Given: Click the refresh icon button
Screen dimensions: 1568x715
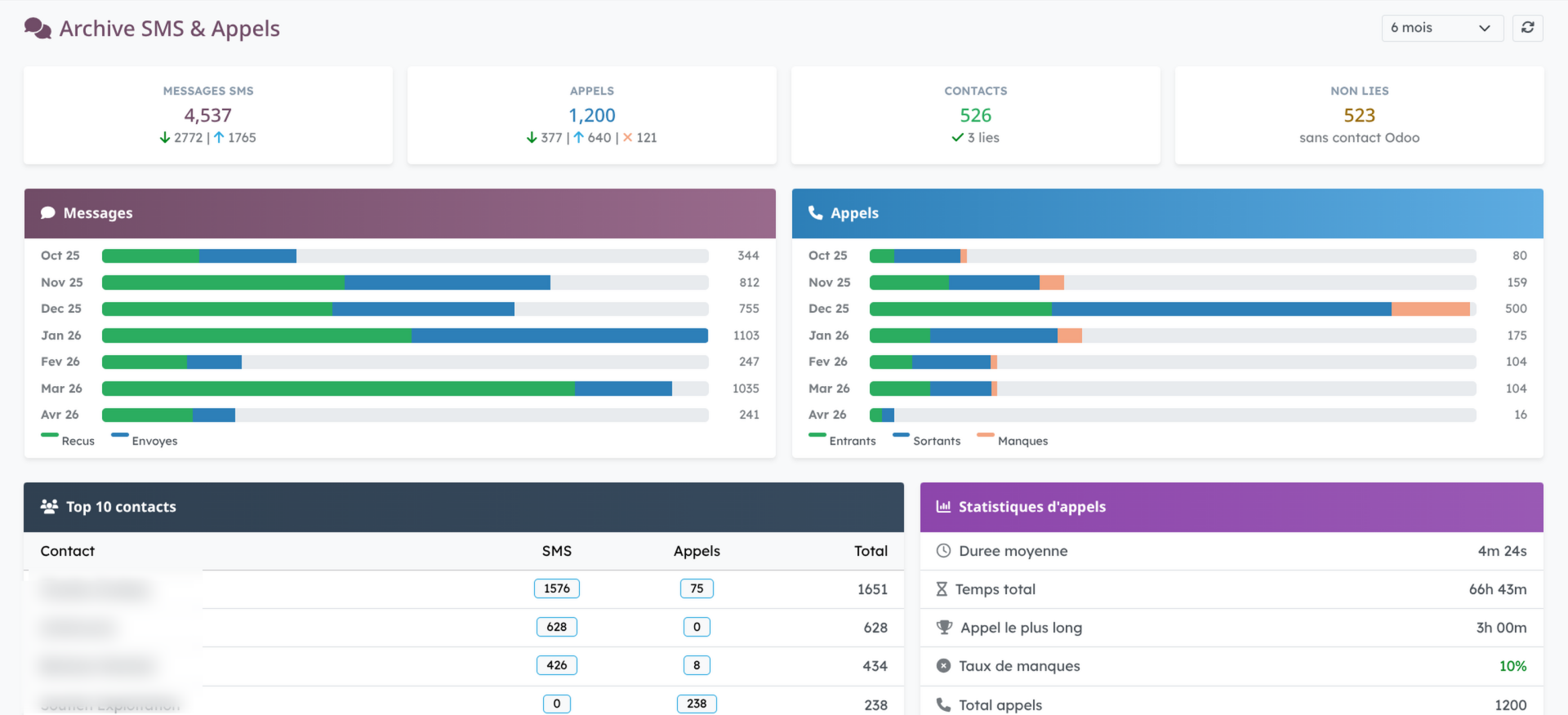Looking at the screenshot, I should click(1527, 28).
